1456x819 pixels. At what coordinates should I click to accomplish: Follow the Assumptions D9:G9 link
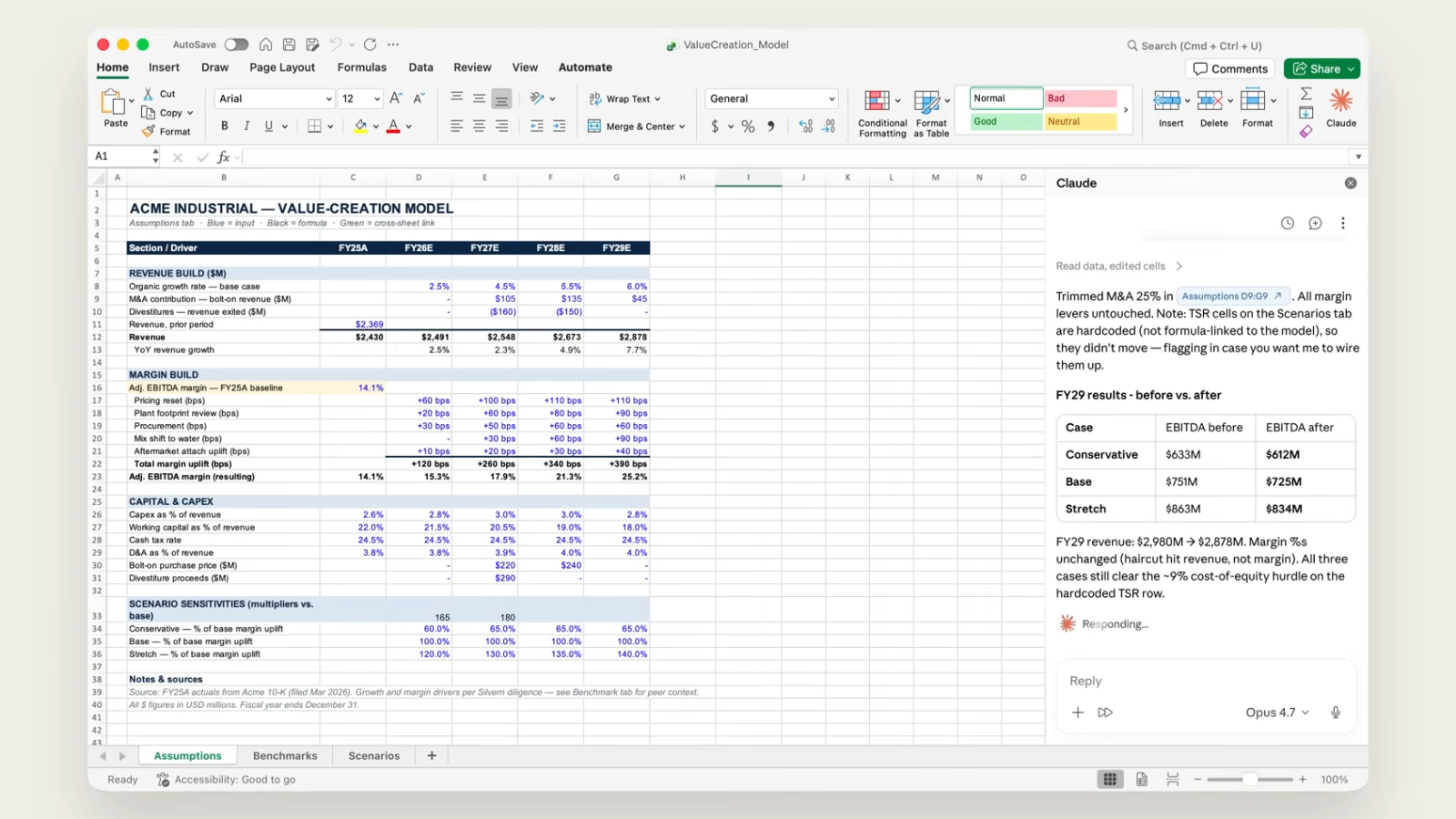click(x=1232, y=296)
